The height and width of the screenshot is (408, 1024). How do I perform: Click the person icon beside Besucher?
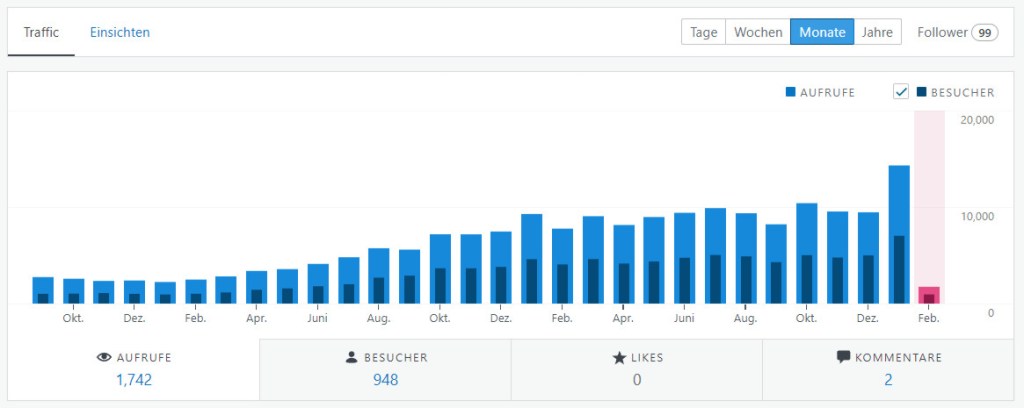[350, 357]
